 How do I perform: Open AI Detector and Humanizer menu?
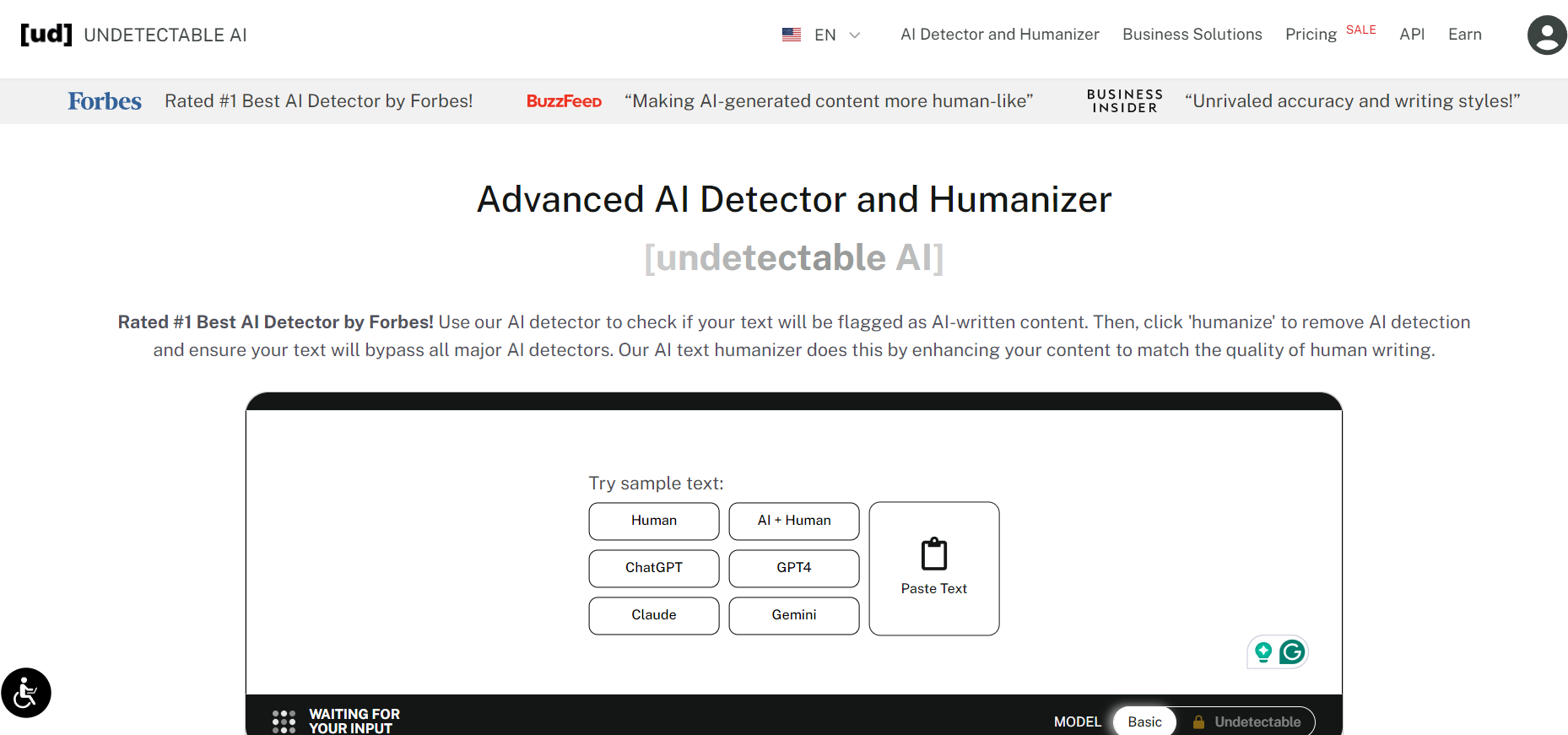pos(1000,35)
